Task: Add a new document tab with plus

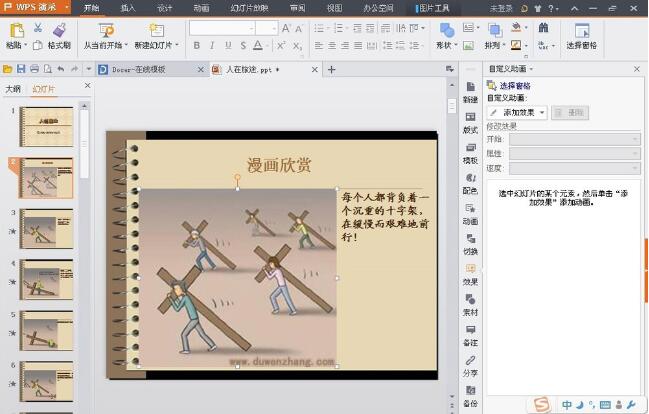Action: pyautogui.click(x=332, y=70)
